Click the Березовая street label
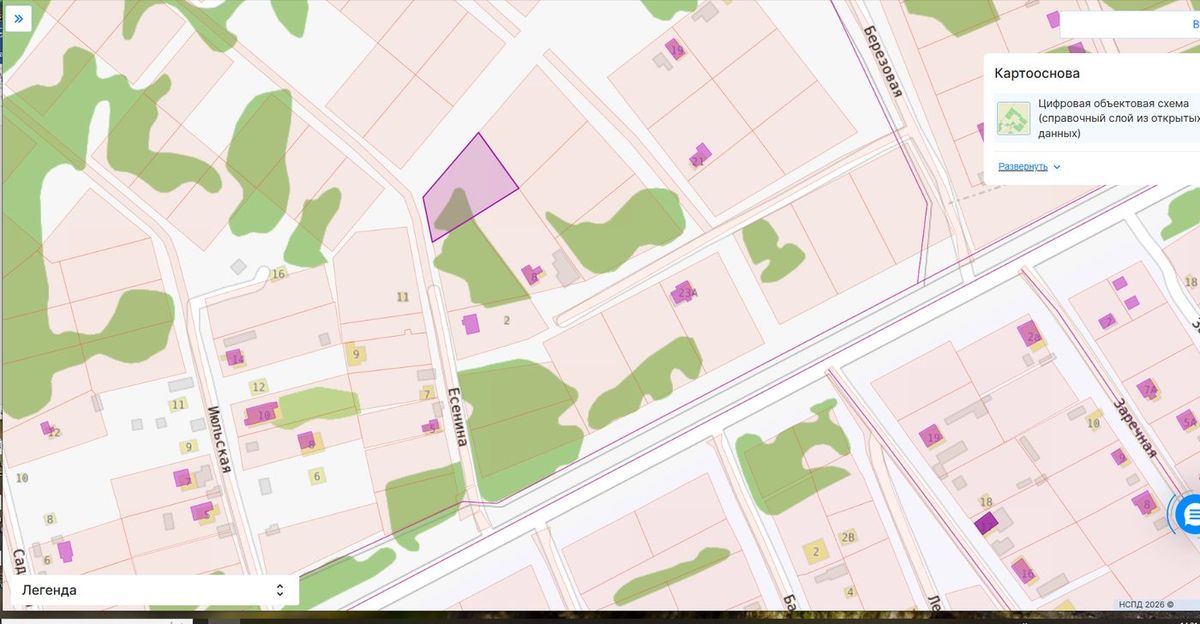Screen dimensions: 1200x624 (x=884, y=62)
